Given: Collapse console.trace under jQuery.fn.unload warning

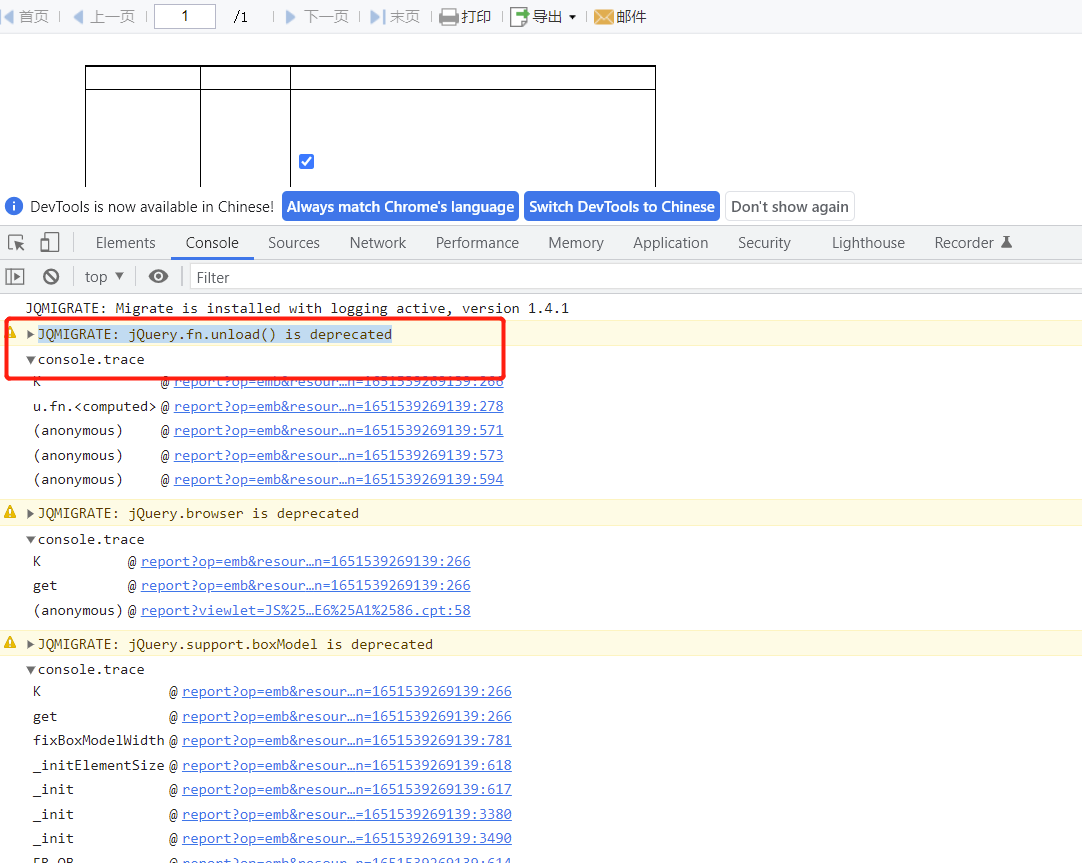Looking at the screenshot, I should 30,359.
